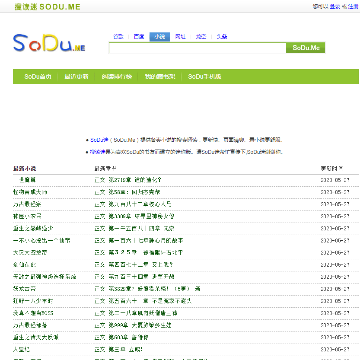
Task: Open the third item in the green navigation bar
Action: [117, 77]
